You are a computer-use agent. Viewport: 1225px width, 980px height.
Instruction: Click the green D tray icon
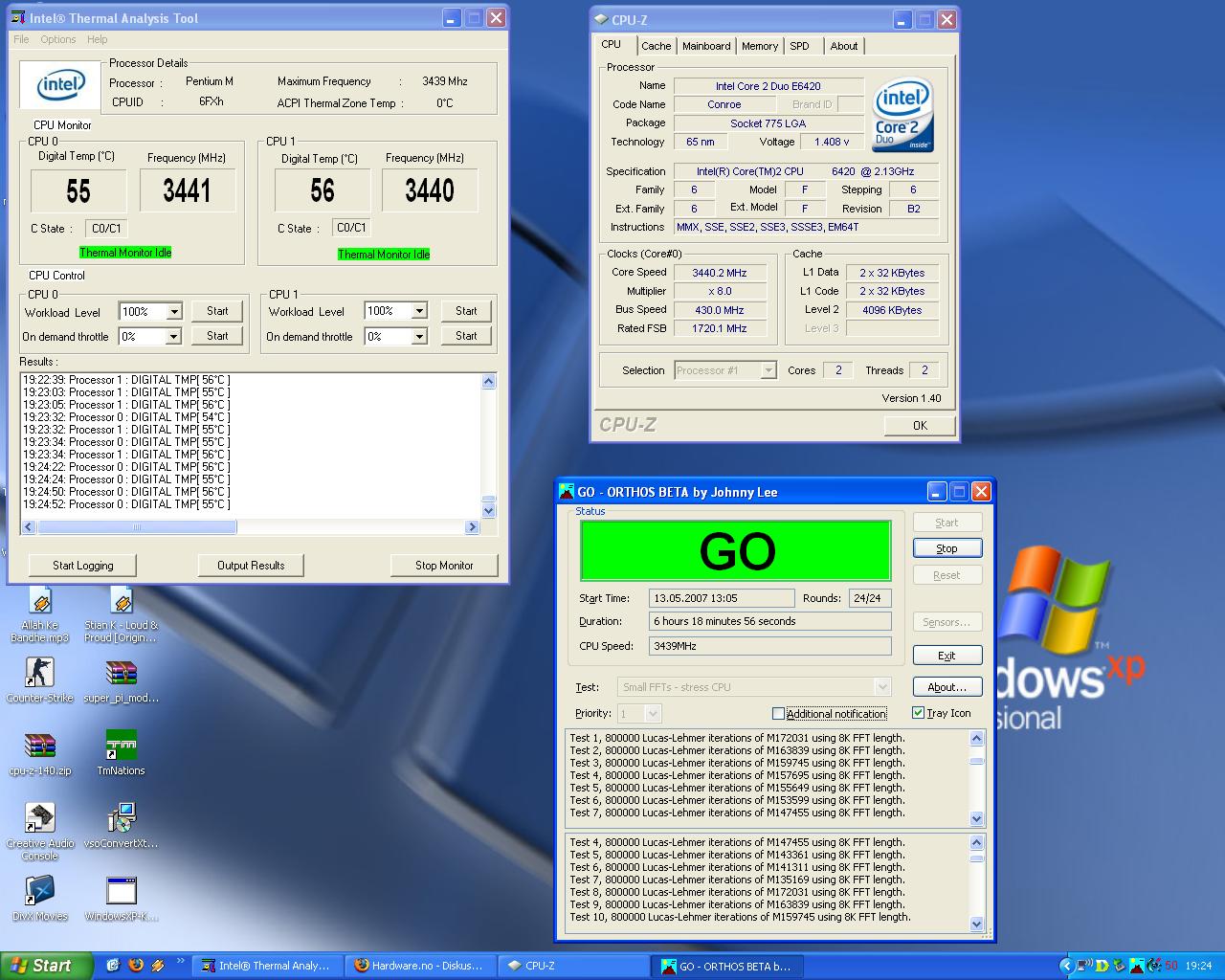1102,967
